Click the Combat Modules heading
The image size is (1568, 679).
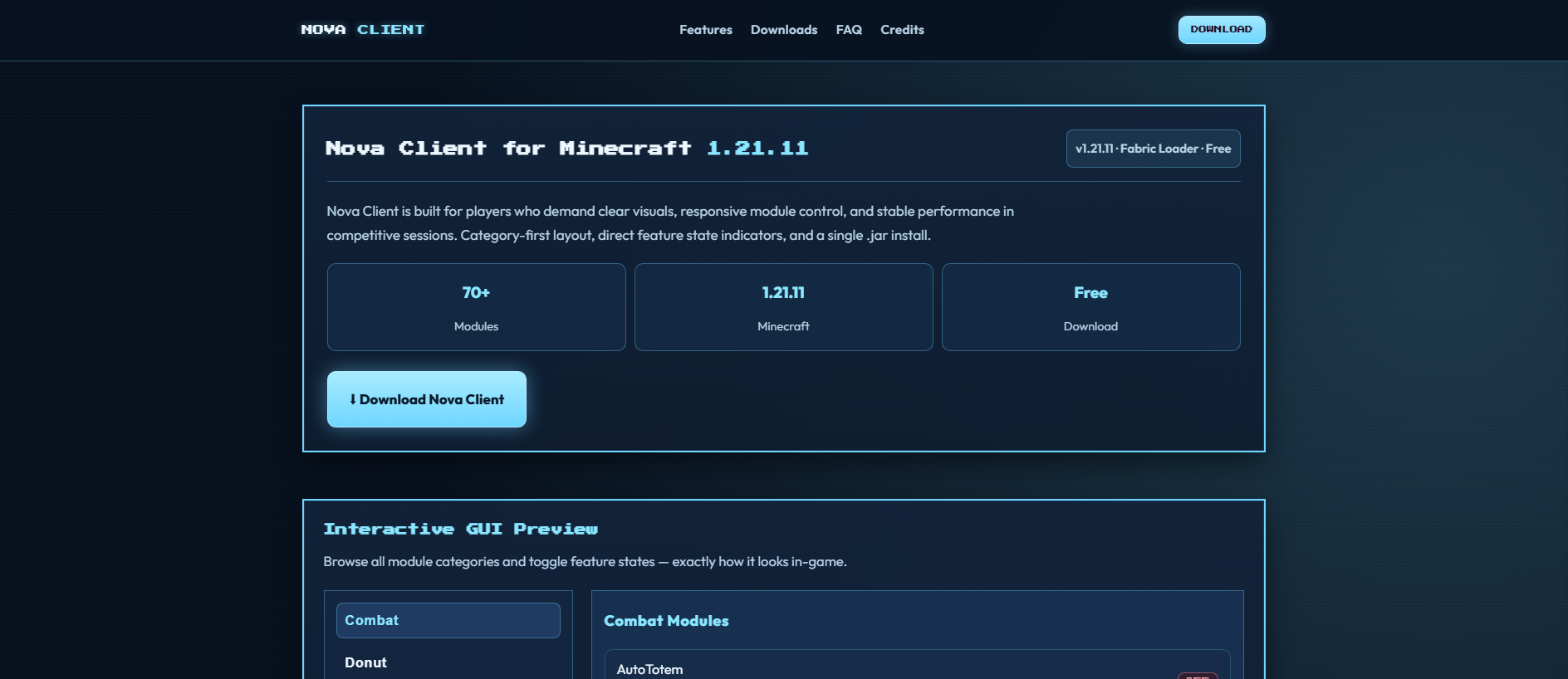(666, 621)
